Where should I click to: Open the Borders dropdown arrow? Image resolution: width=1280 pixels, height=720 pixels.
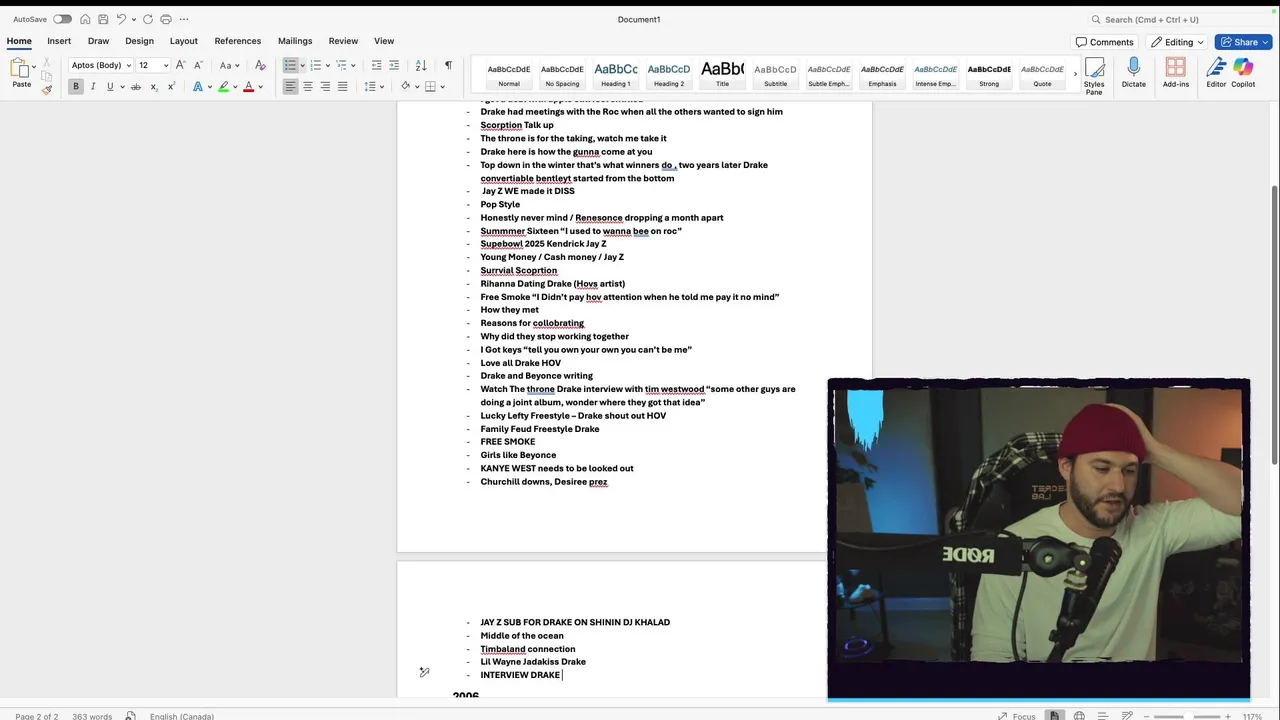tap(443, 87)
